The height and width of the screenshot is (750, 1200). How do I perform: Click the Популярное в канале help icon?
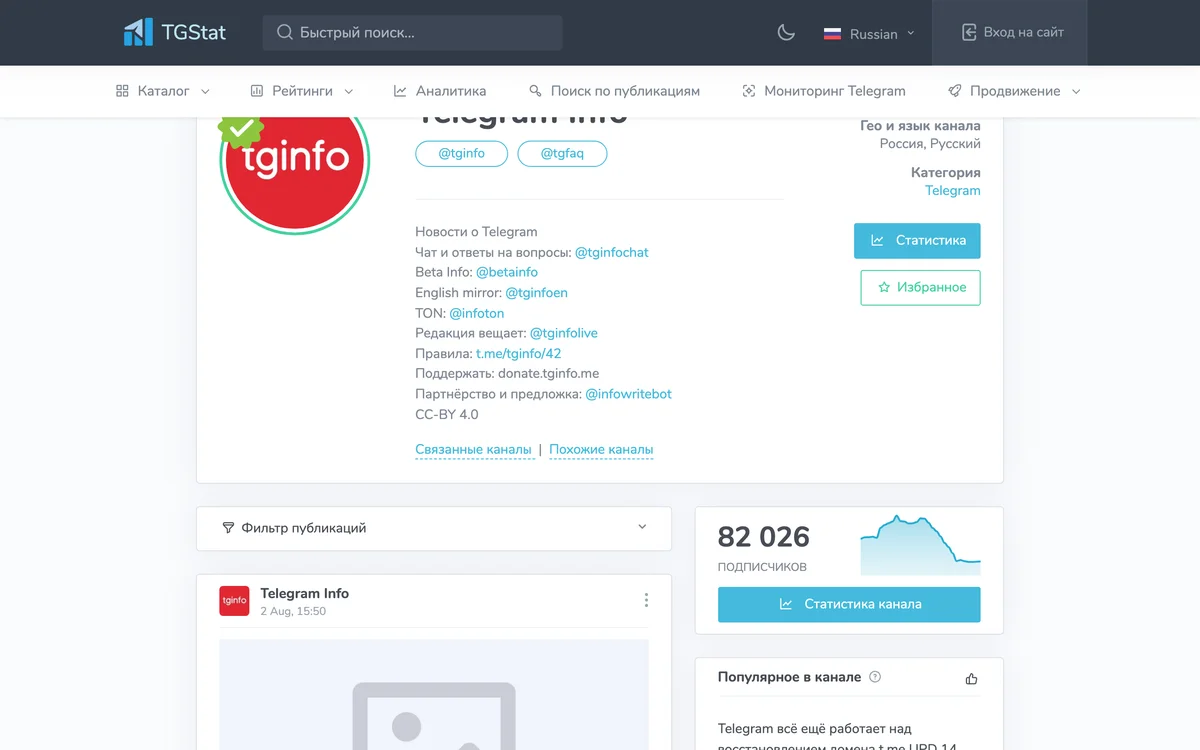(x=875, y=677)
